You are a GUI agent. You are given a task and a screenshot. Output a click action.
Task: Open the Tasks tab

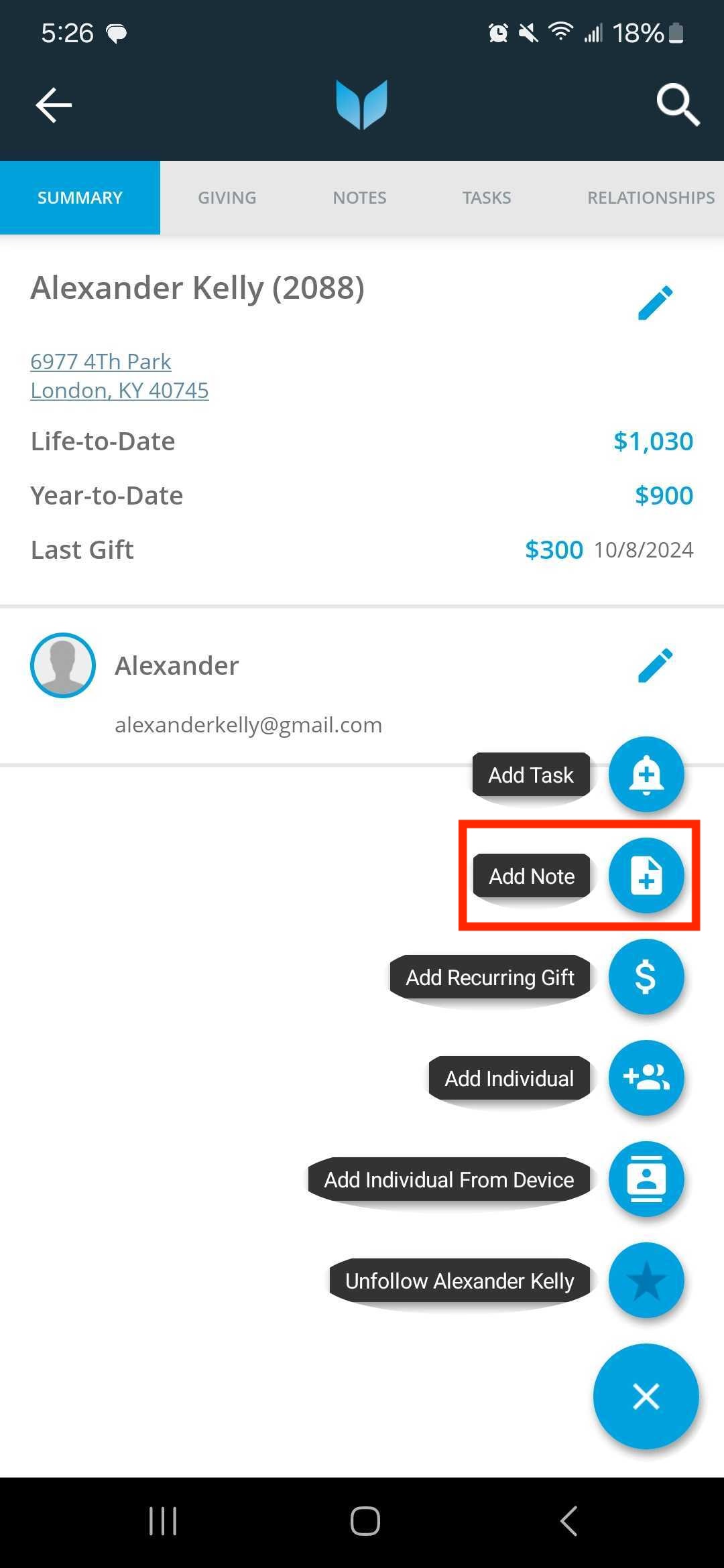click(487, 198)
